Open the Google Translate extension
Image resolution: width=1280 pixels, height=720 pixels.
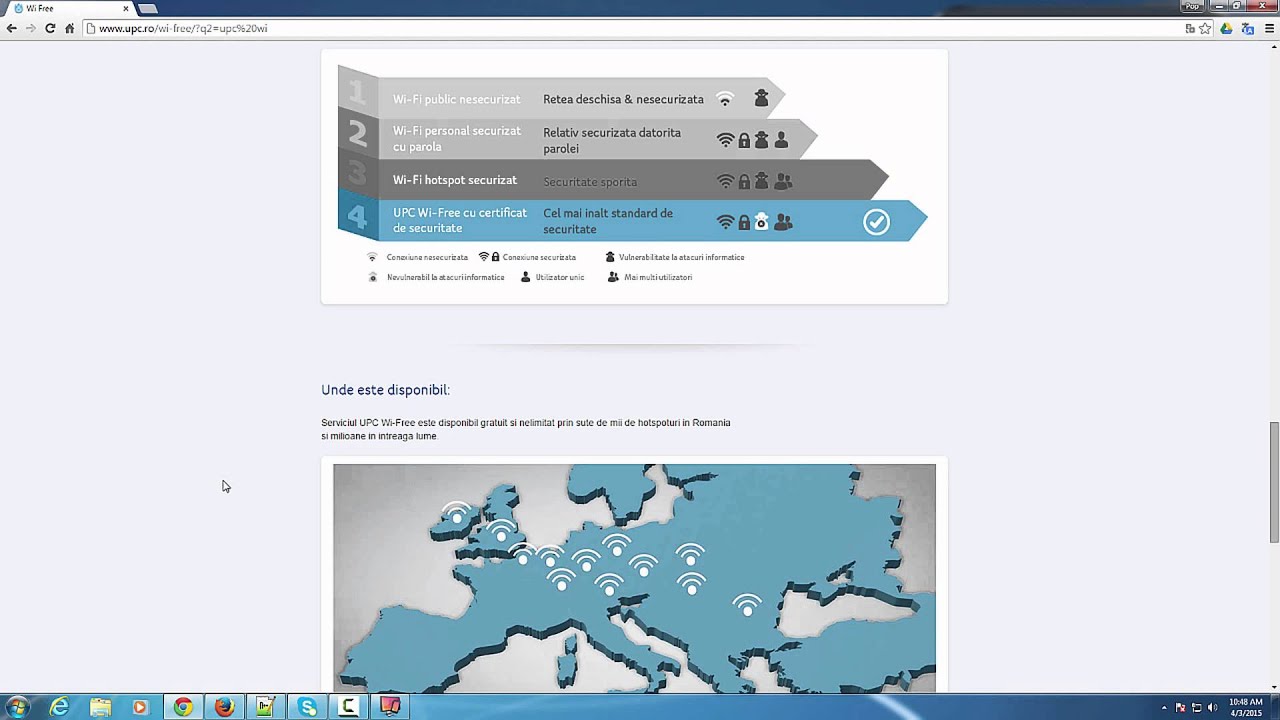click(1248, 28)
